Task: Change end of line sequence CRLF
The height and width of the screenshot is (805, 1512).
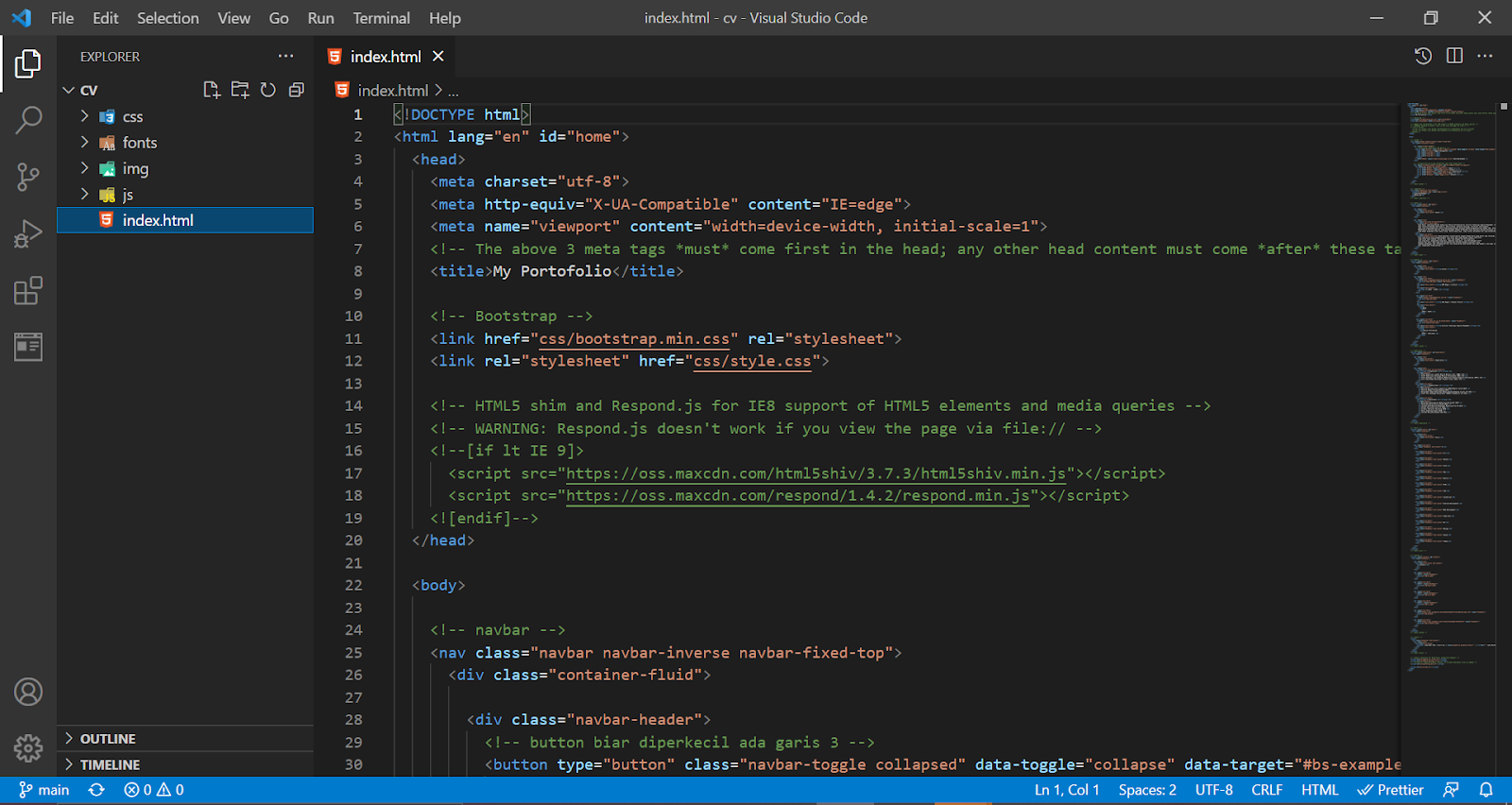Action: coord(1267,790)
